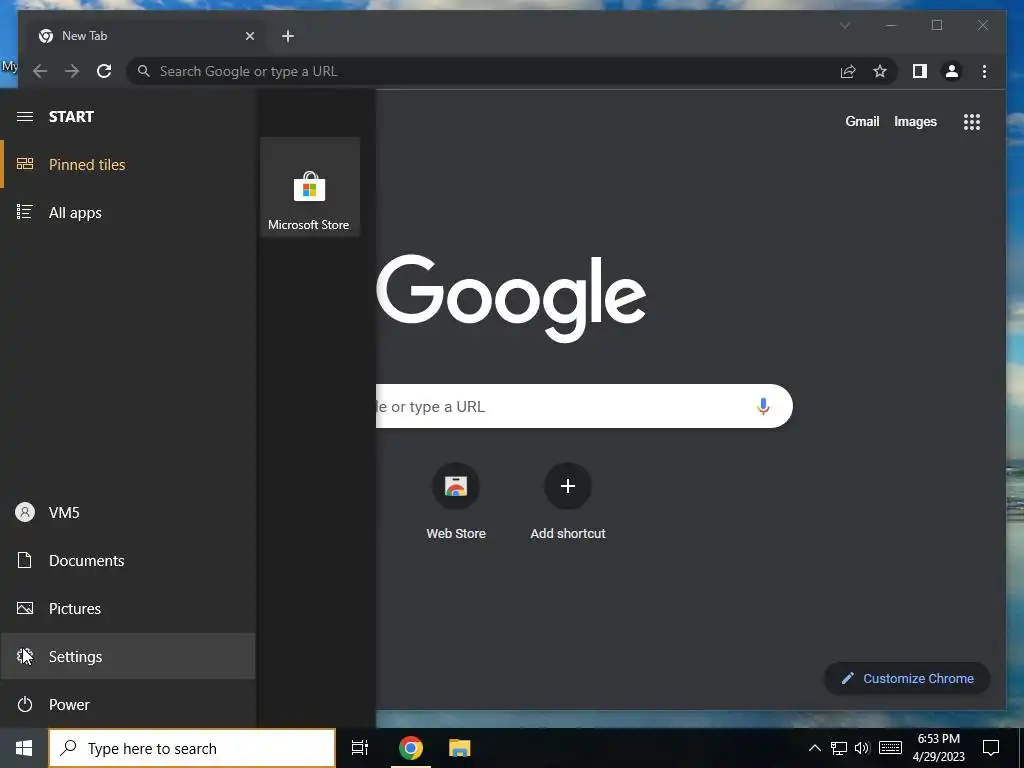Bookmark this tab with star icon
The height and width of the screenshot is (768, 1024).
coord(880,71)
